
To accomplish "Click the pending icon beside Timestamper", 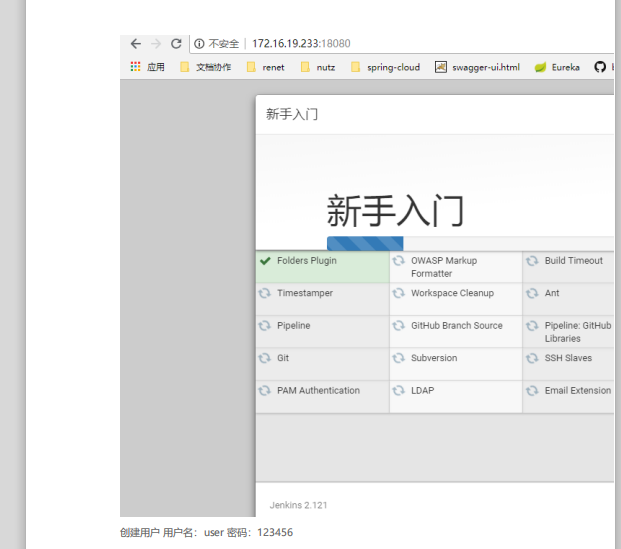I will [x=265, y=293].
